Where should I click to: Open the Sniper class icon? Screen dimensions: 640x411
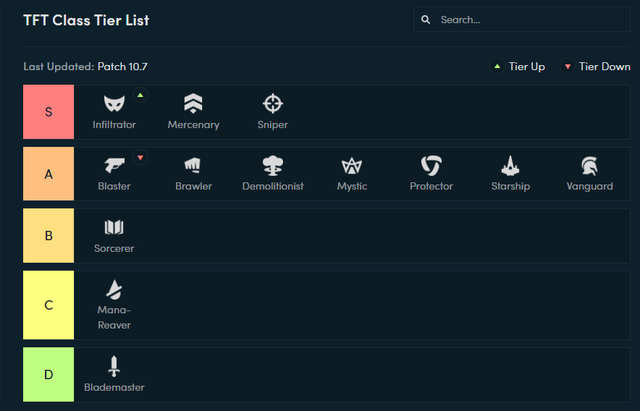[x=271, y=104]
